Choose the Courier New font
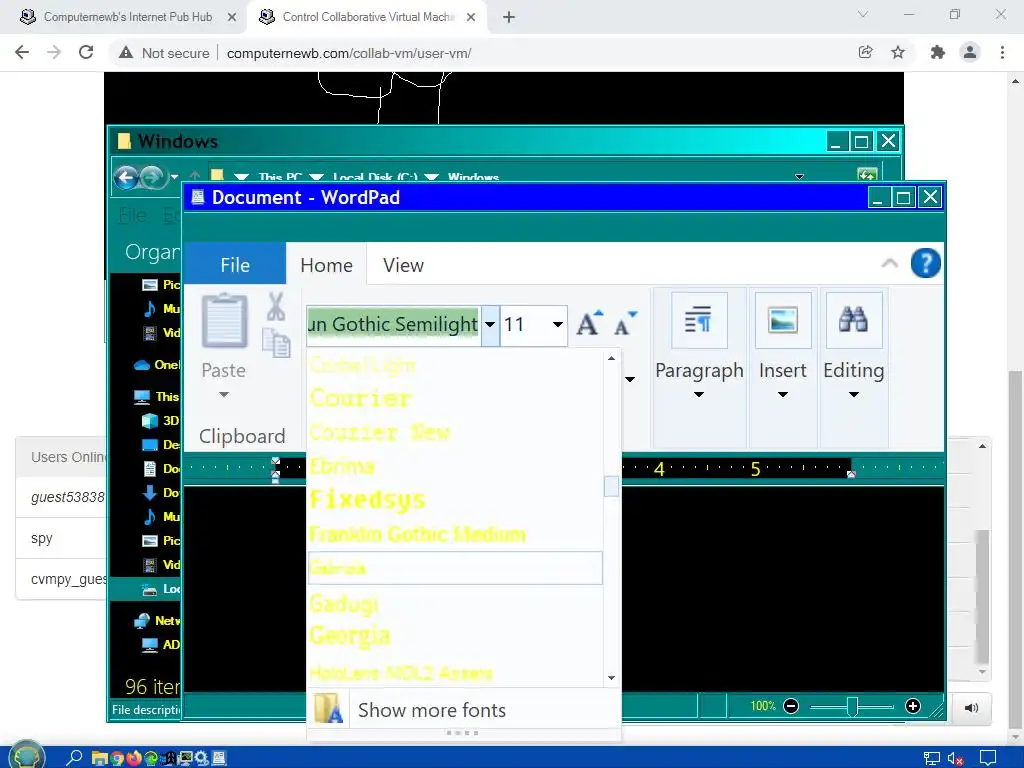The height and width of the screenshot is (768, 1024). click(380, 432)
